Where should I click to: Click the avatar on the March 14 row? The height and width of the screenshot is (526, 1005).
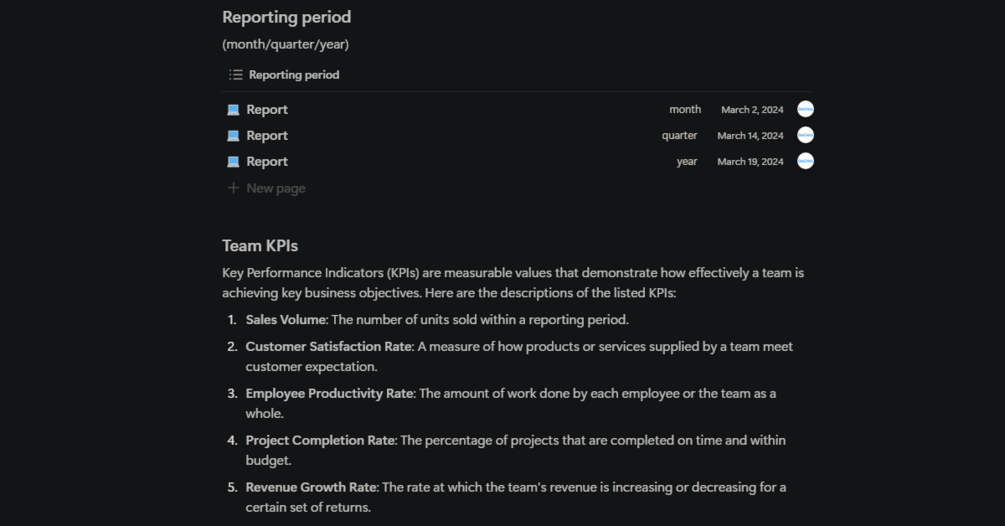click(x=805, y=136)
